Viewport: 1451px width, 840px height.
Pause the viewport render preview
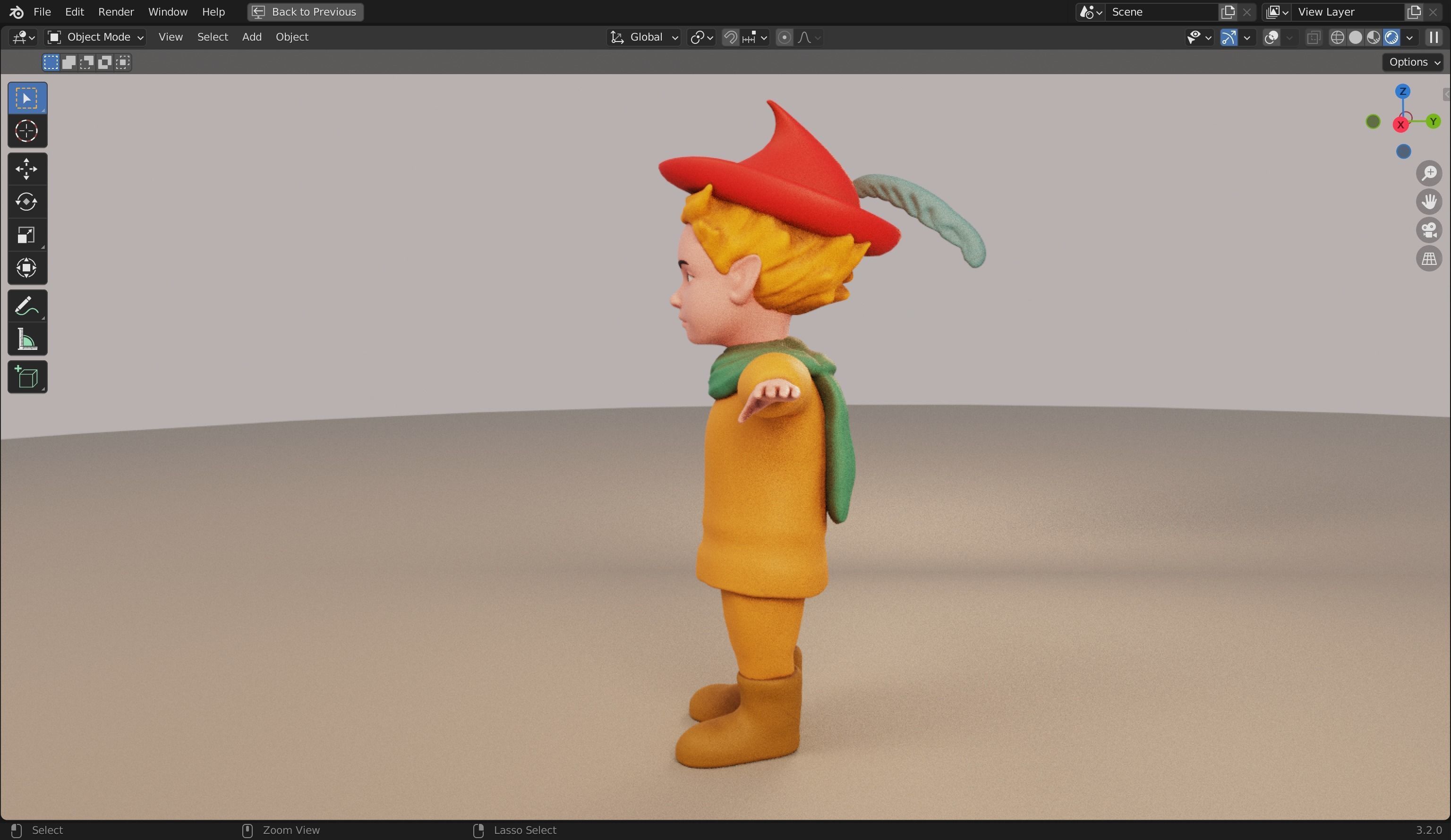point(1434,37)
